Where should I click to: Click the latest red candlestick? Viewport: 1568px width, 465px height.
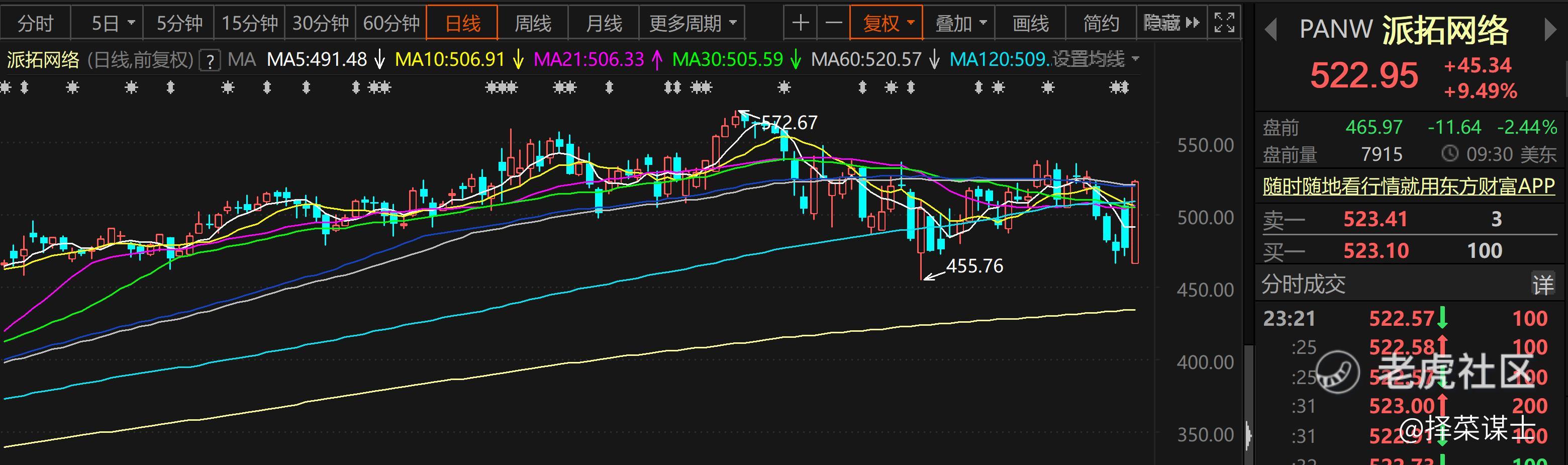1135,222
